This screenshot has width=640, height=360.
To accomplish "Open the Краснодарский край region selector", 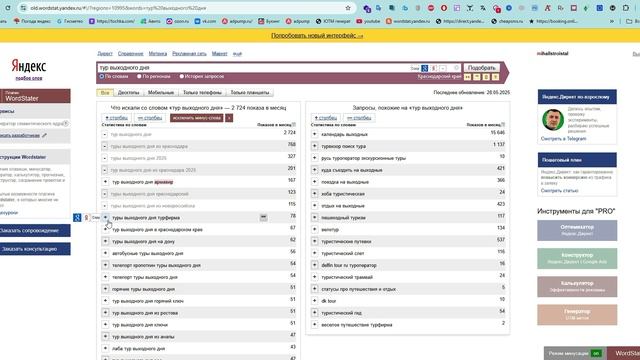I will [439, 77].
